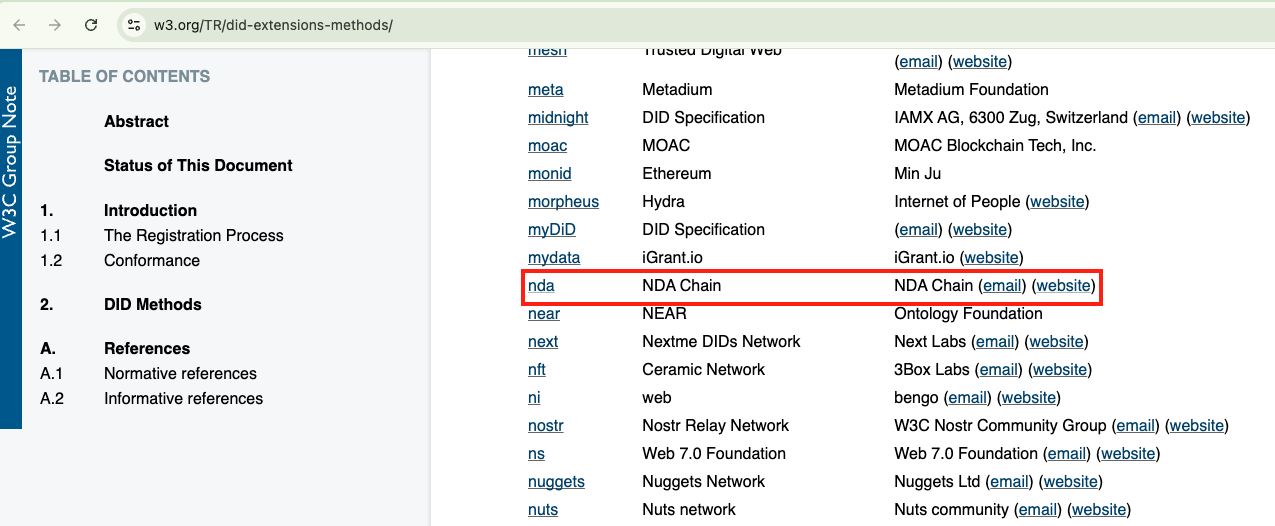The width and height of the screenshot is (1275, 526).
Task: Open the nuggets DID method link
Action: (x=556, y=481)
